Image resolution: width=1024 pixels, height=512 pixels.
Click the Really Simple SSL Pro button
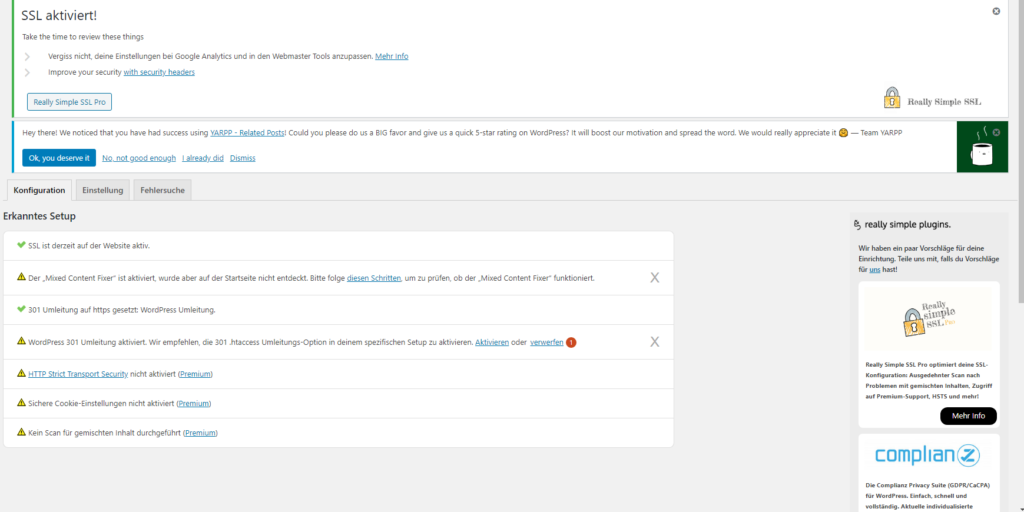coord(70,102)
